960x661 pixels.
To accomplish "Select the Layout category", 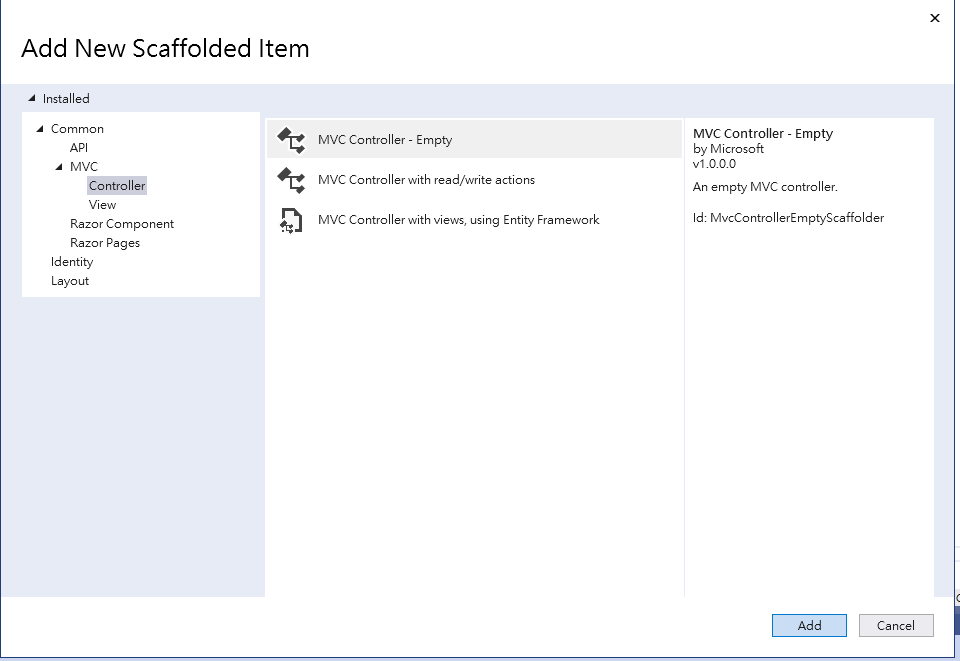I will pos(70,281).
